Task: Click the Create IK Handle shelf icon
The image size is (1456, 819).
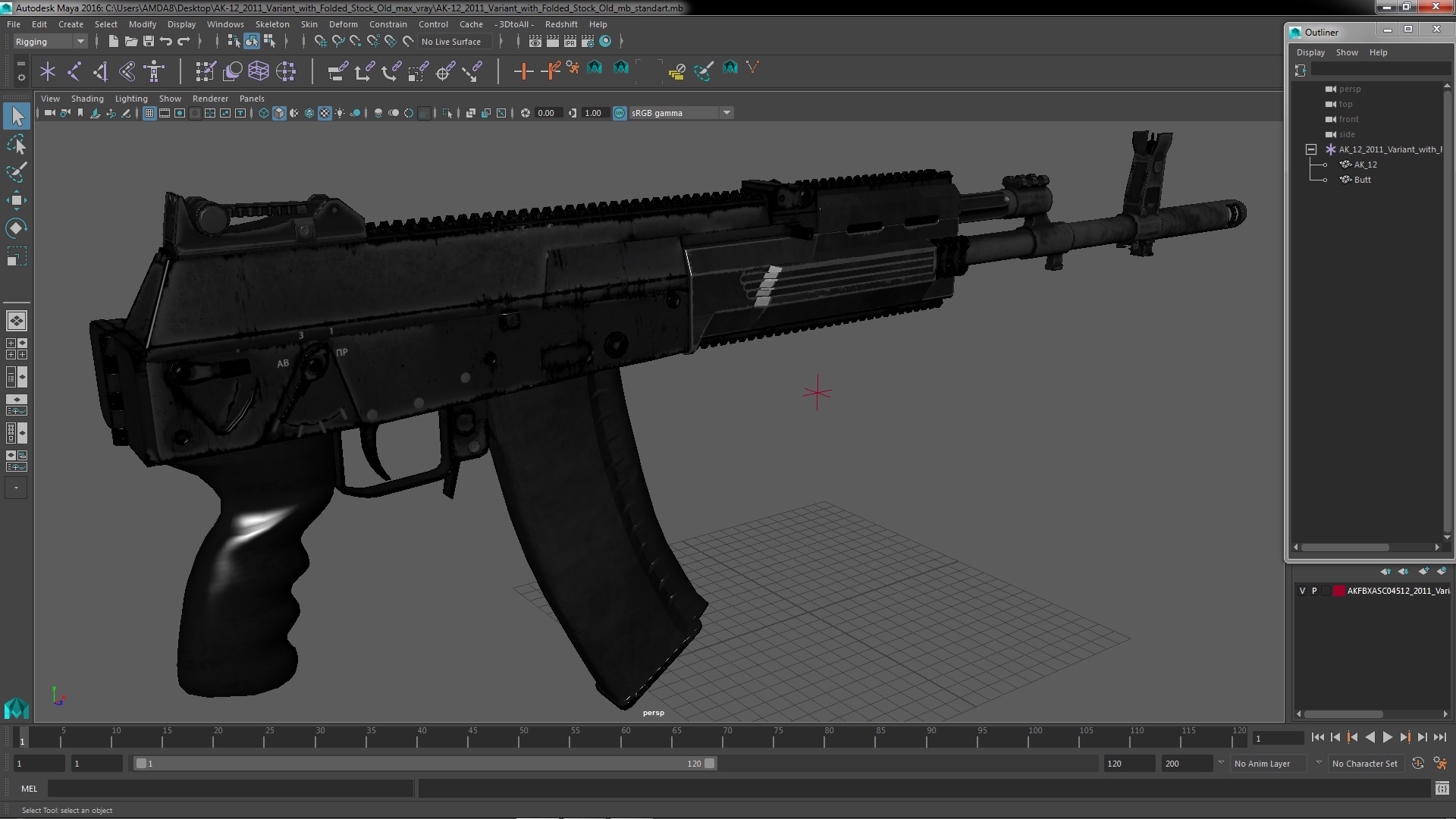Action: 101,72
